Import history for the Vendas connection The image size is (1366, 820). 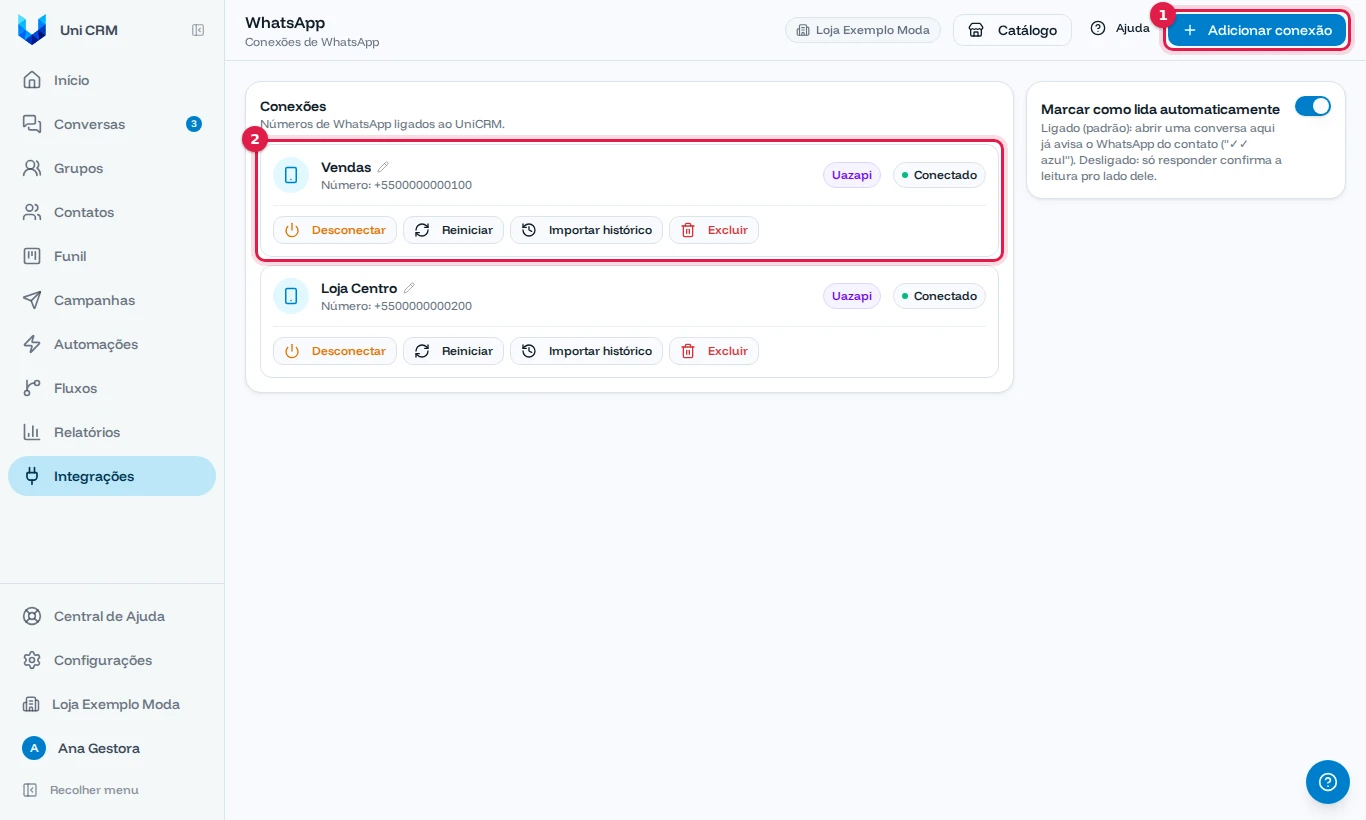586,230
